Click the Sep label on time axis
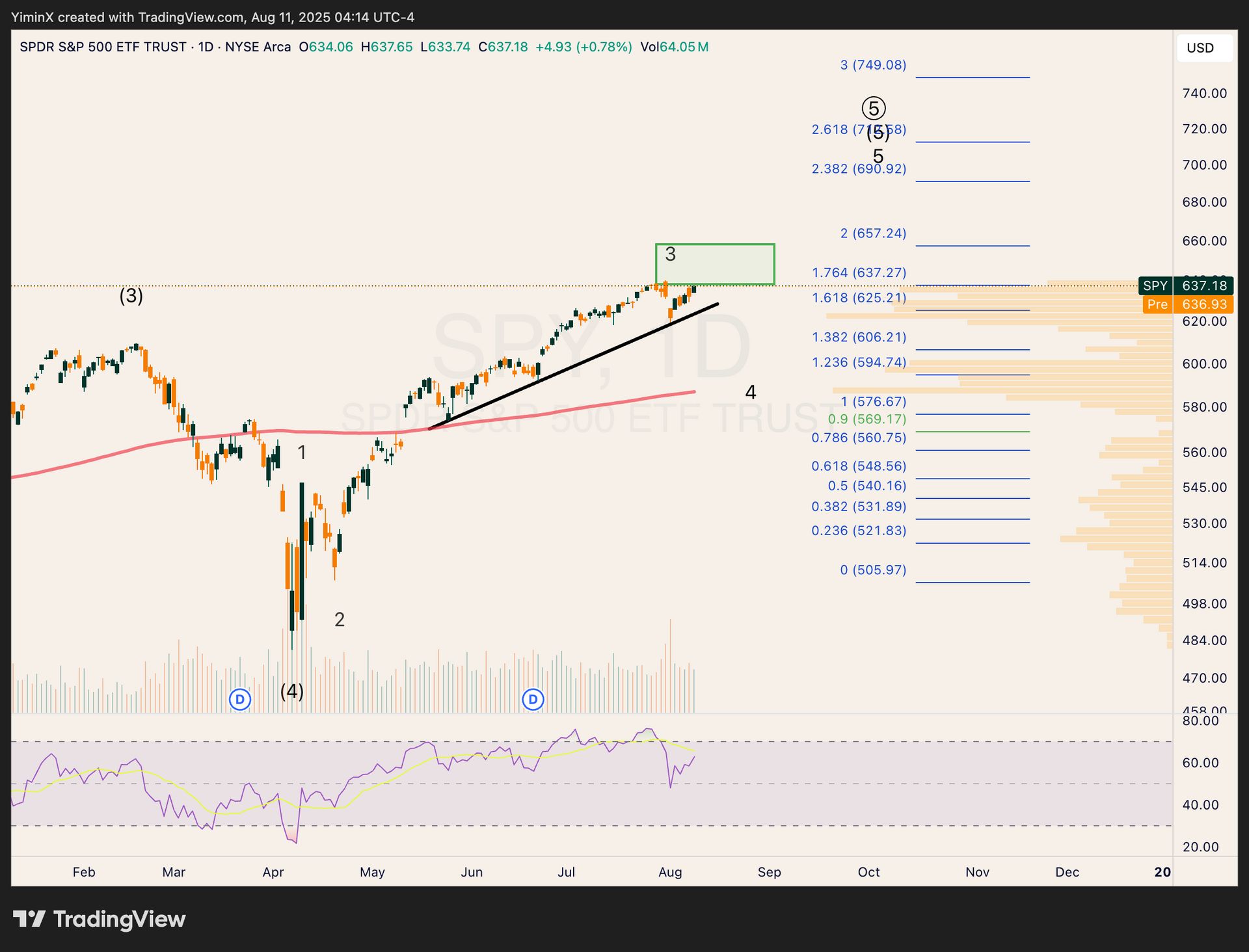1249x952 pixels. coord(769,872)
